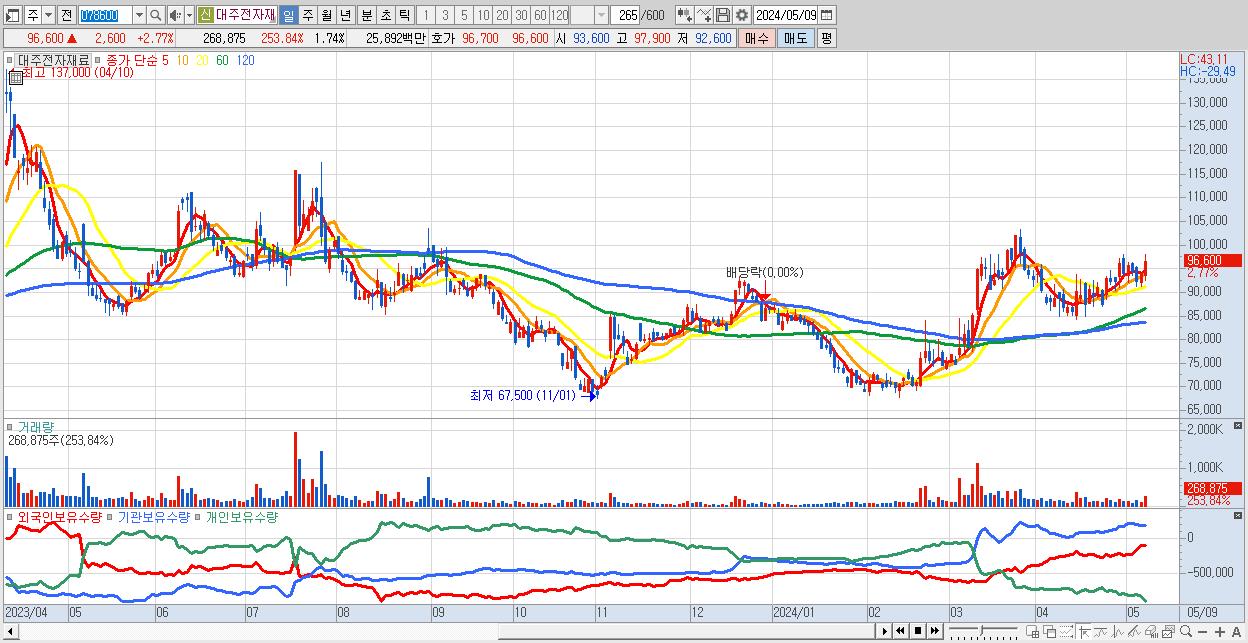This screenshot has width=1248, height=643.
Task: Open stock code history dropdown arrow
Action: coord(139,15)
